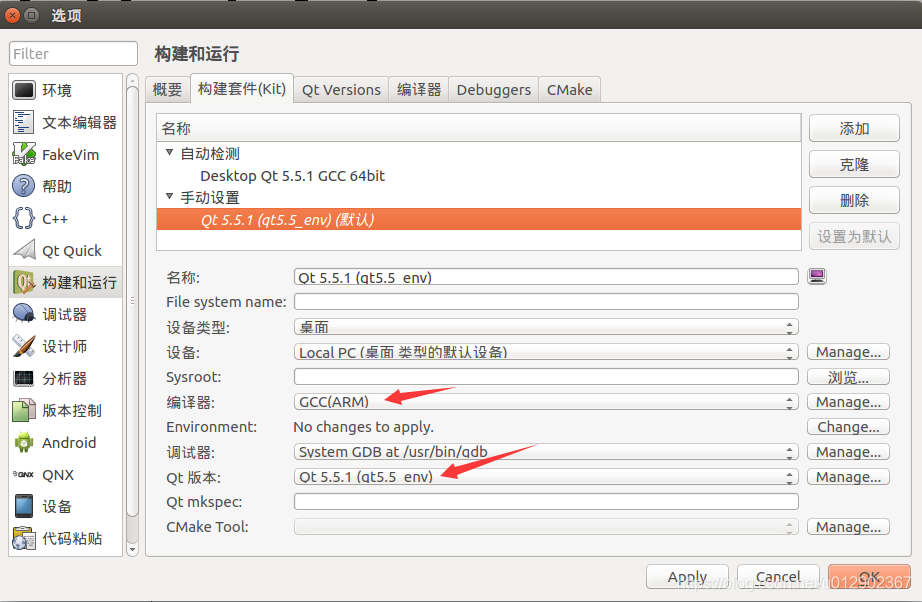Collapse the 自动检测 tree group
This screenshot has height=602, width=922.
click(x=170, y=152)
